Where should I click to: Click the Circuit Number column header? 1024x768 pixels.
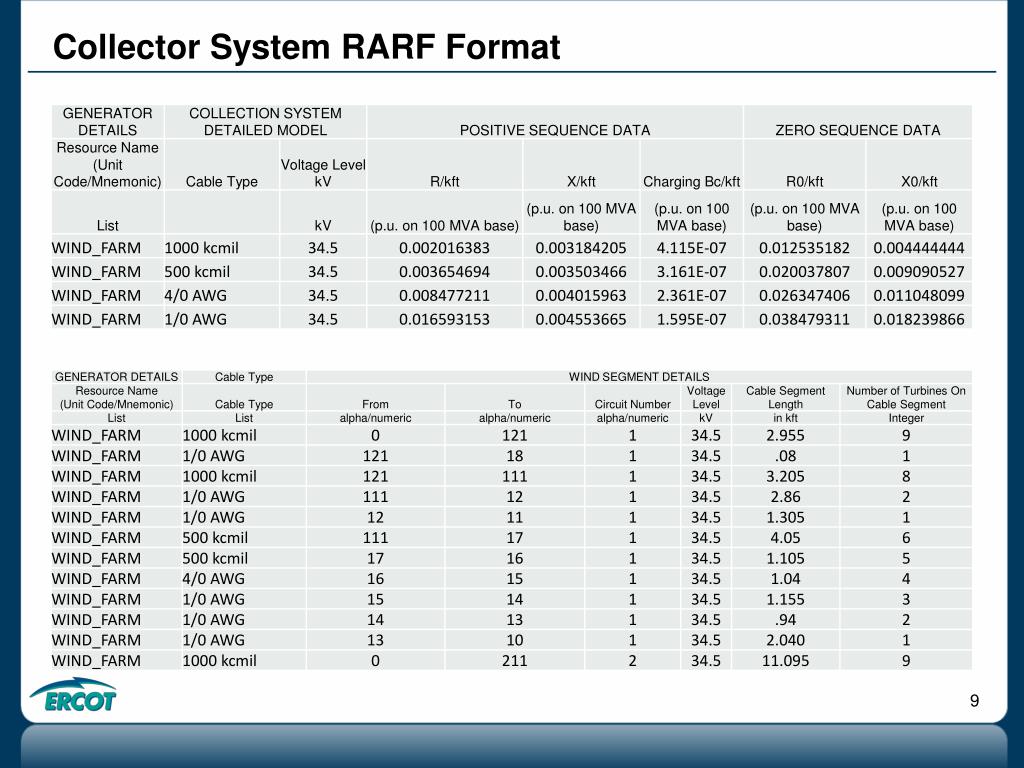[632, 404]
